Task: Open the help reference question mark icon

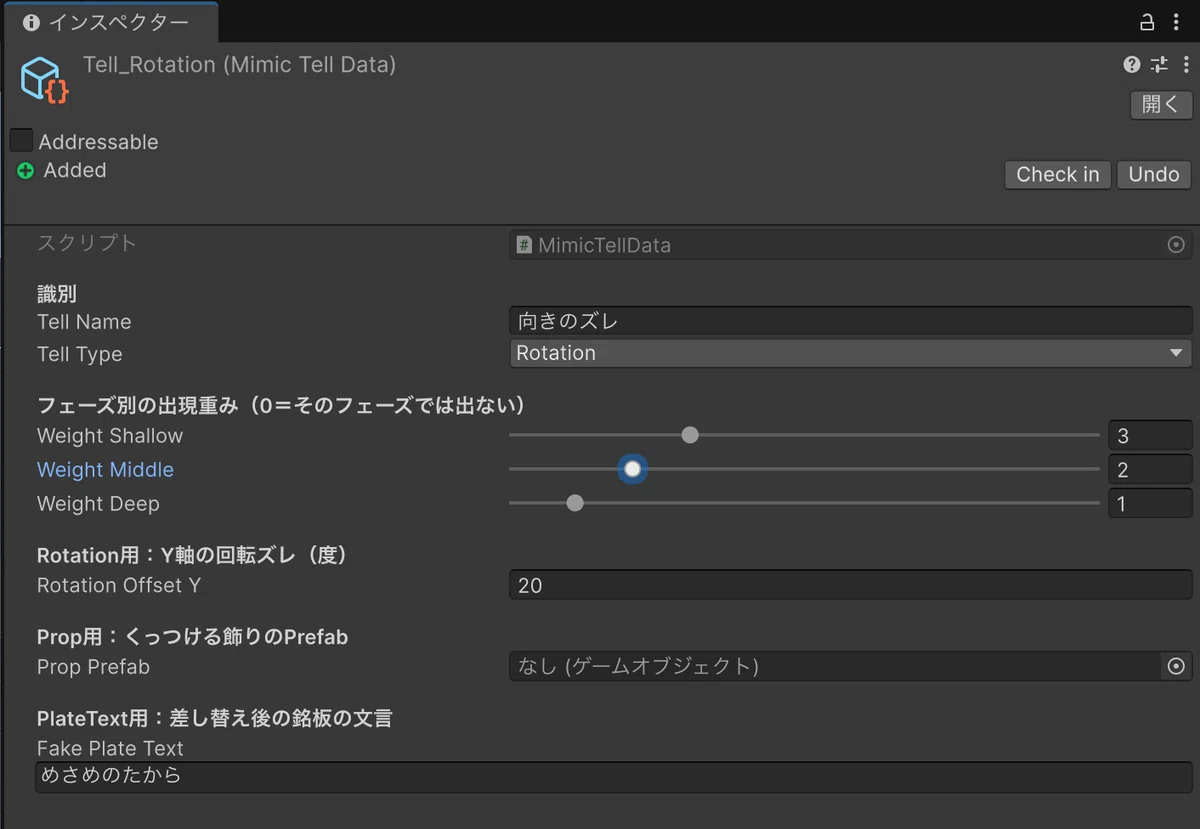Action: tap(1132, 65)
